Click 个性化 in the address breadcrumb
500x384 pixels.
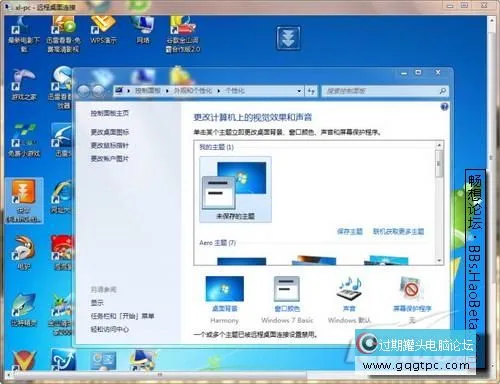click(235, 91)
